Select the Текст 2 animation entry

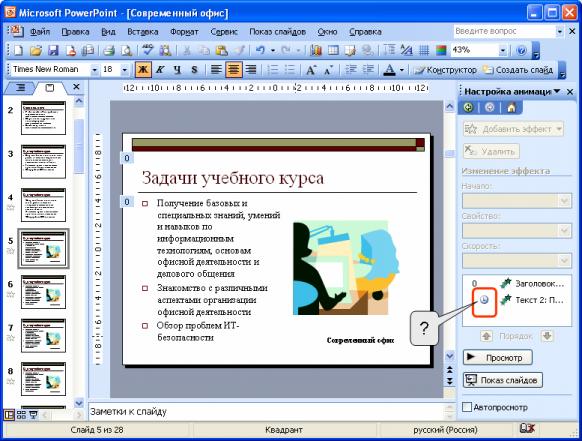point(517,300)
